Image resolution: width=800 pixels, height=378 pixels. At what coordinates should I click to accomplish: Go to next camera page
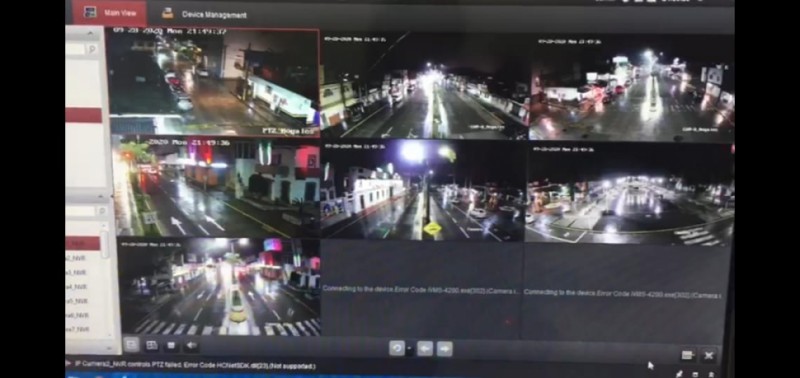(x=444, y=349)
